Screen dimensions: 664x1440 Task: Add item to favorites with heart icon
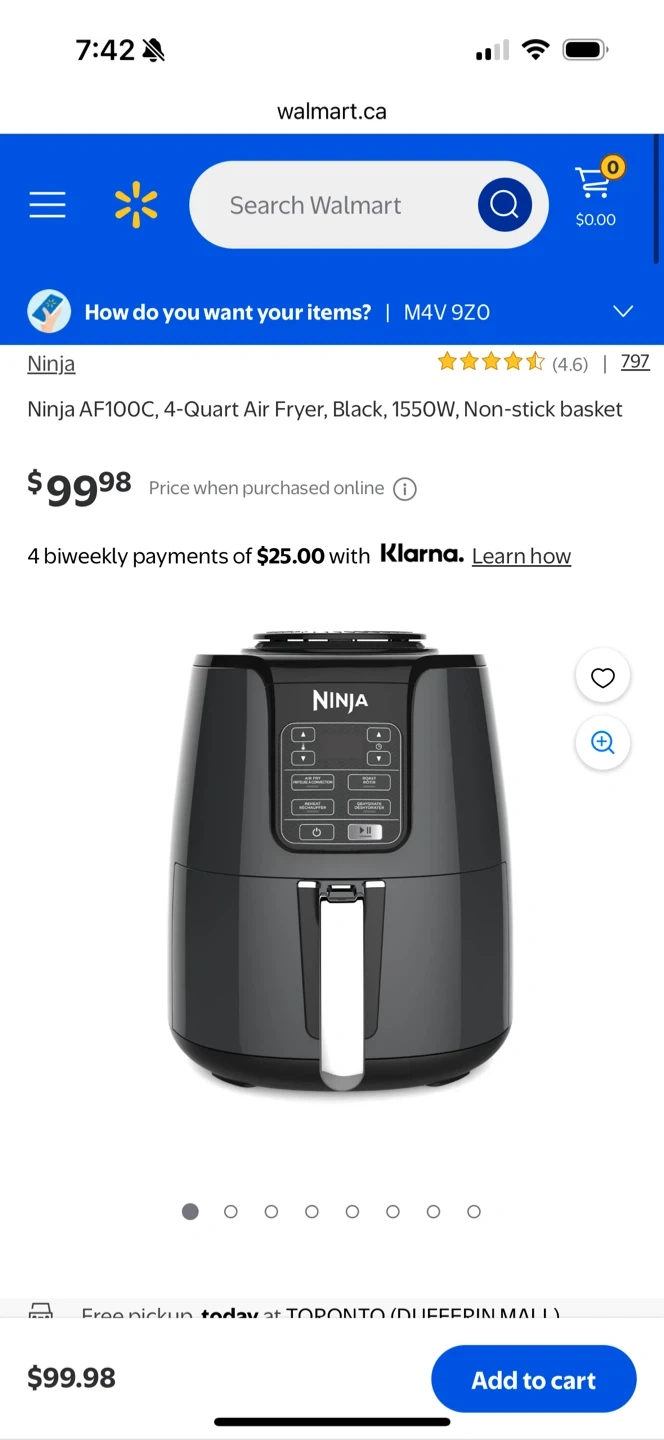point(602,678)
